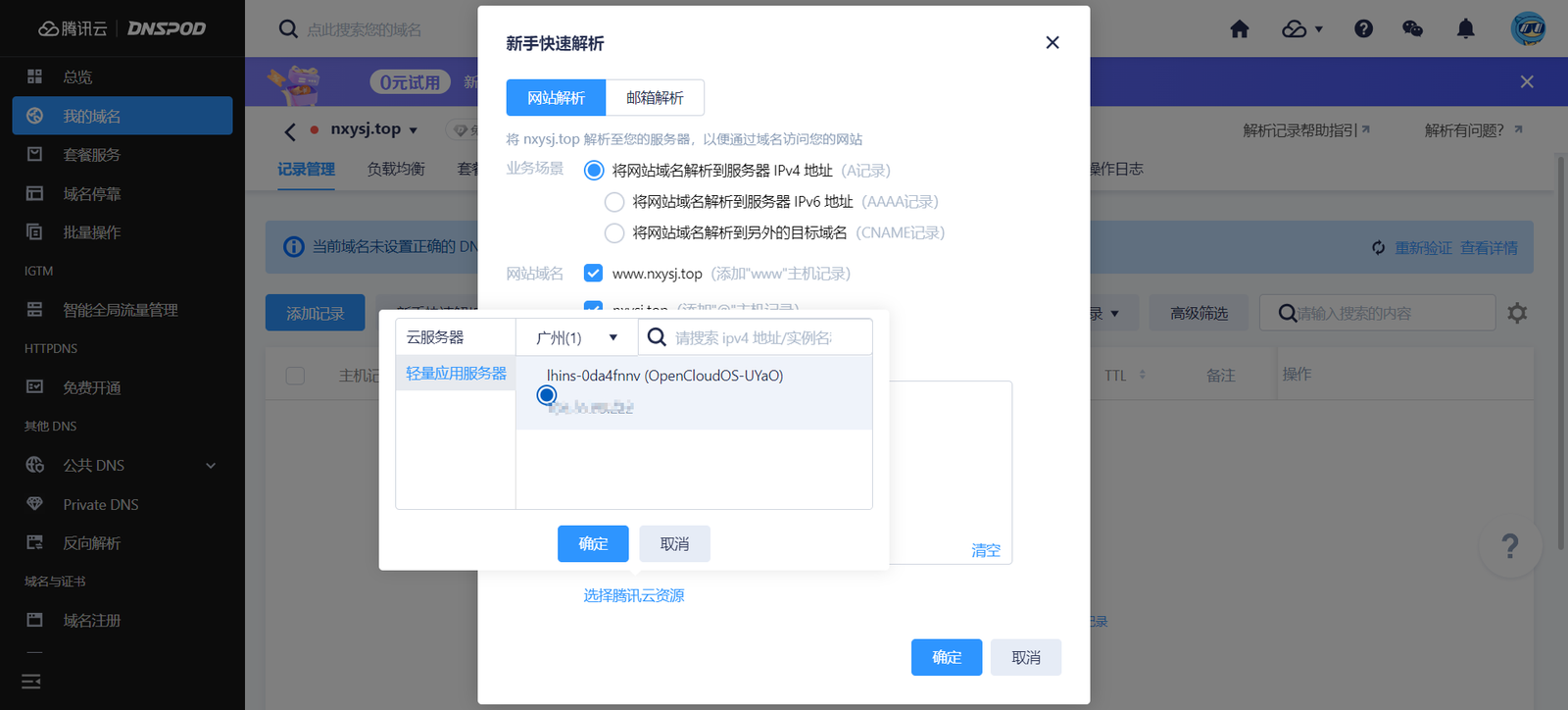Image resolution: width=1568 pixels, height=710 pixels.
Task: Select IPv6 地址 (AAAA记录) radio option
Action: pos(614,202)
